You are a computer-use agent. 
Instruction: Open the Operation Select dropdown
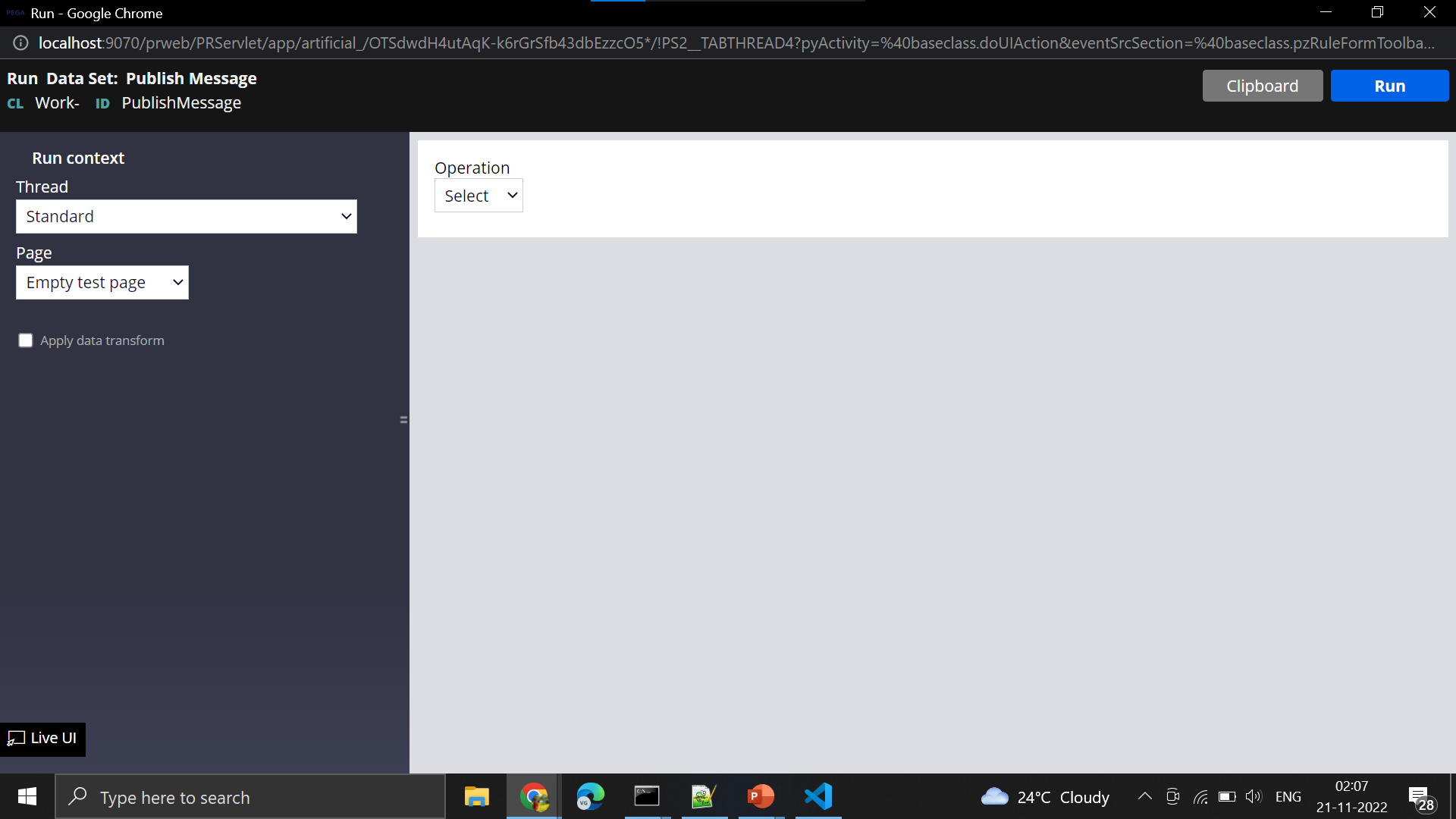pyautogui.click(x=479, y=196)
